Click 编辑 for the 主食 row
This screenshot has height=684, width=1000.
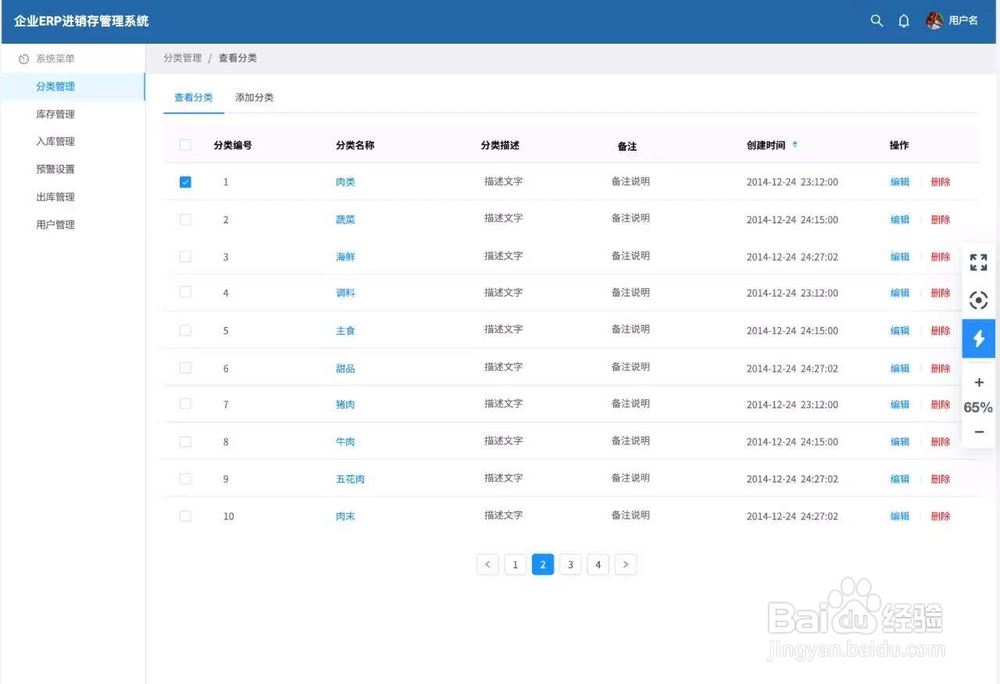click(900, 331)
